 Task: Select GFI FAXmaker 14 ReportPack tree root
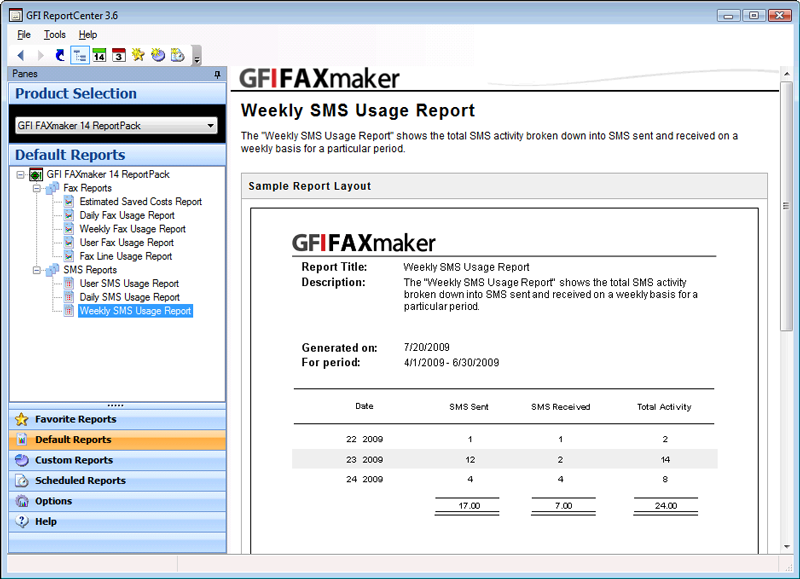tap(108, 174)
